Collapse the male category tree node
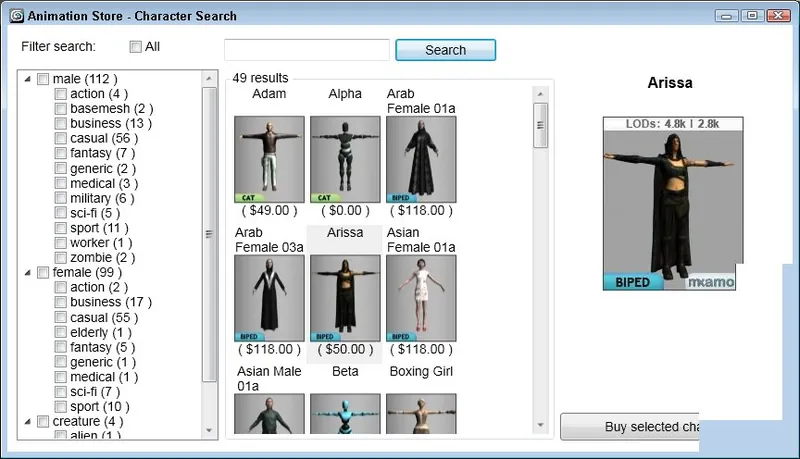The image size is (800, 459). point(28,79)
